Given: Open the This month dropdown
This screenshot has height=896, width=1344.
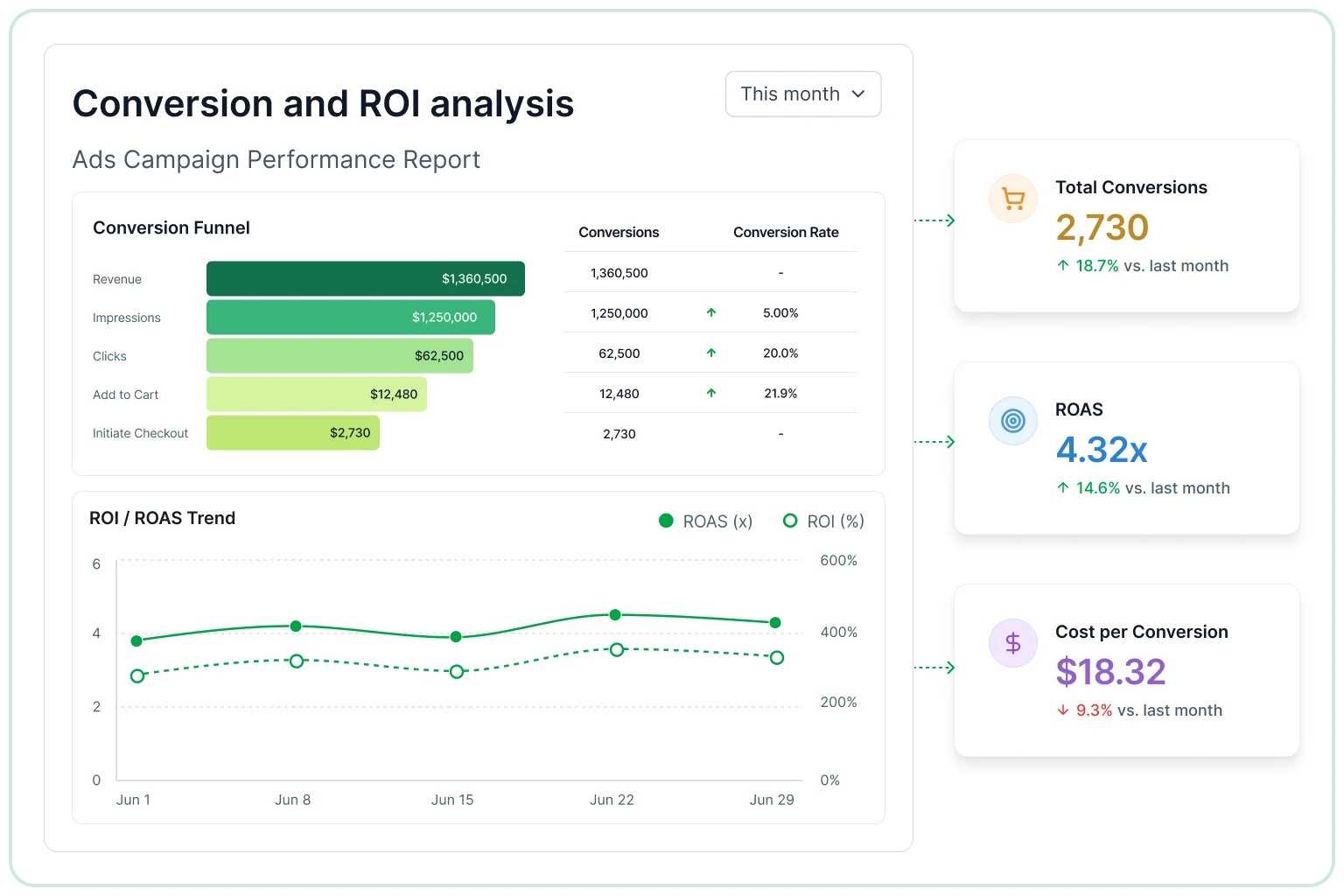Looking at the screenshot, I should (803, 94).
